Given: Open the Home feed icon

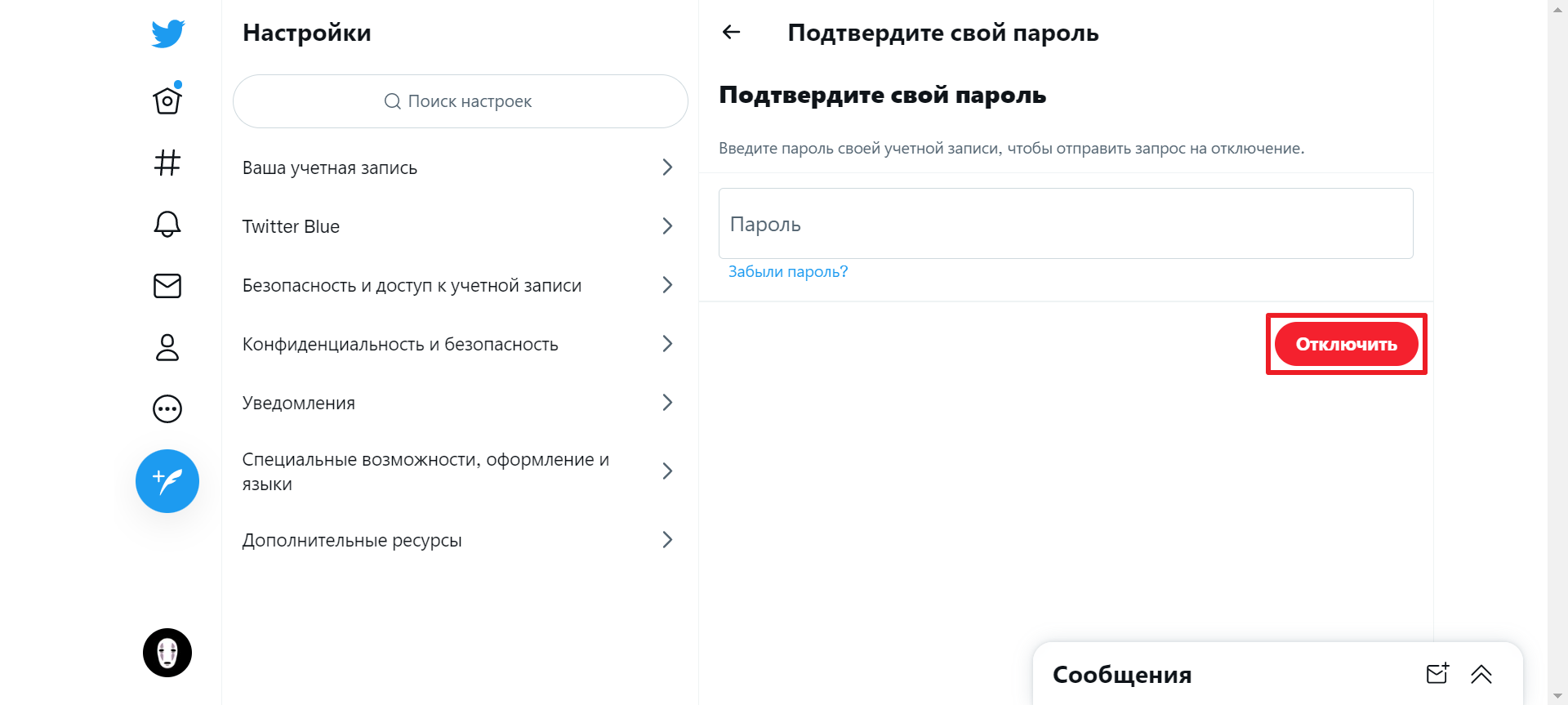Looking at the screenshot, I should click(x=167, y=100).
